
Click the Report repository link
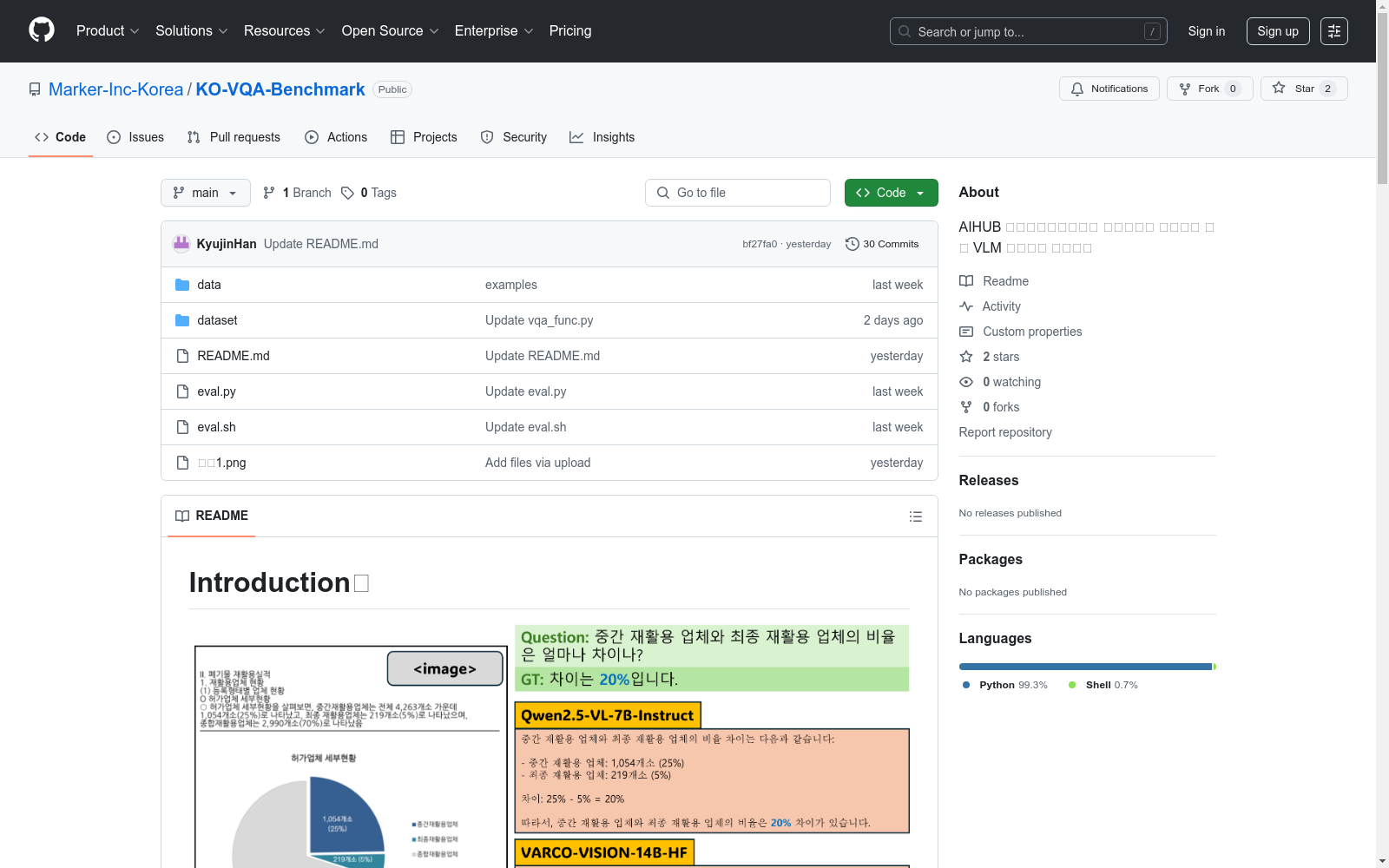point(1005,432)
